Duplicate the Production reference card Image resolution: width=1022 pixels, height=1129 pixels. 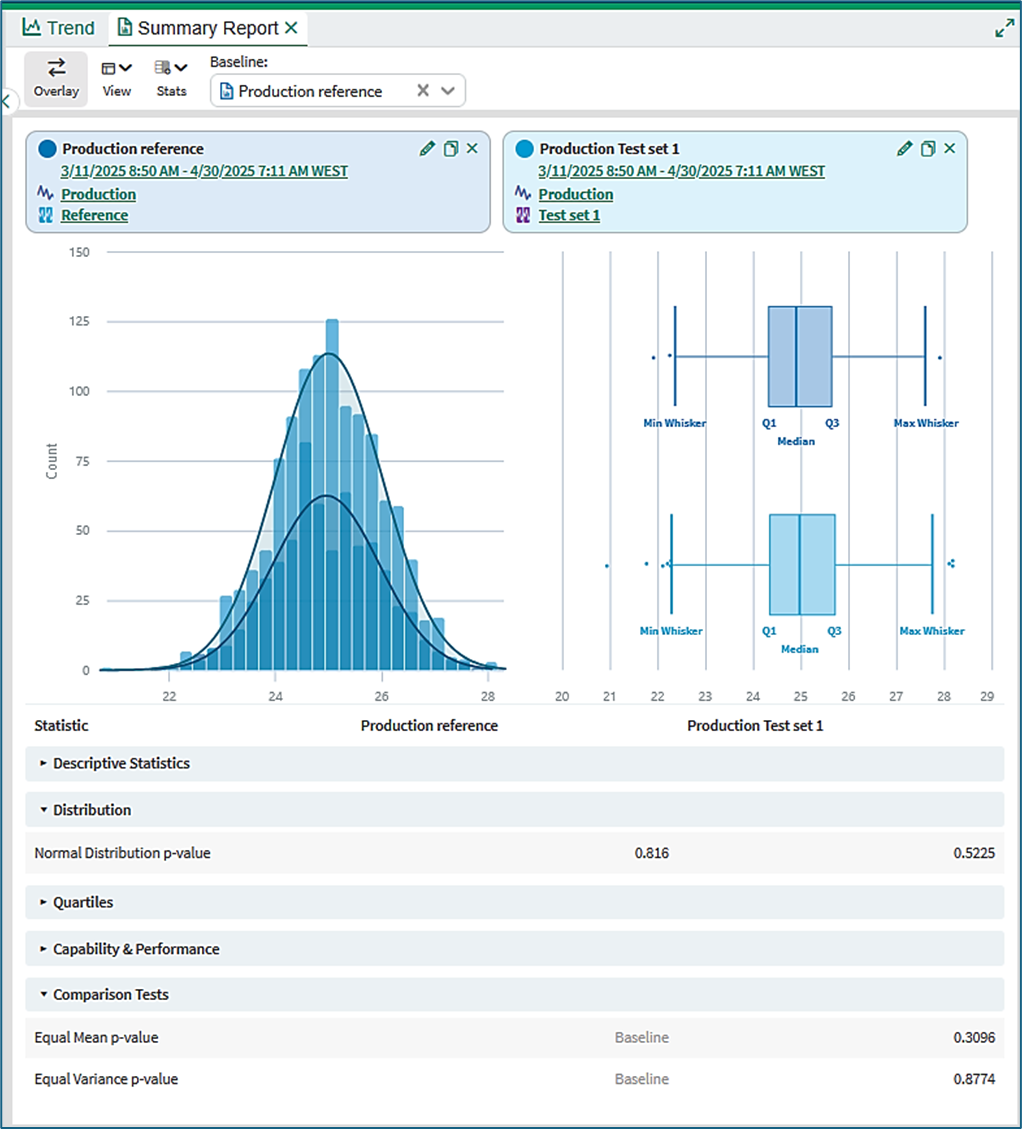(x=451, y=148)
